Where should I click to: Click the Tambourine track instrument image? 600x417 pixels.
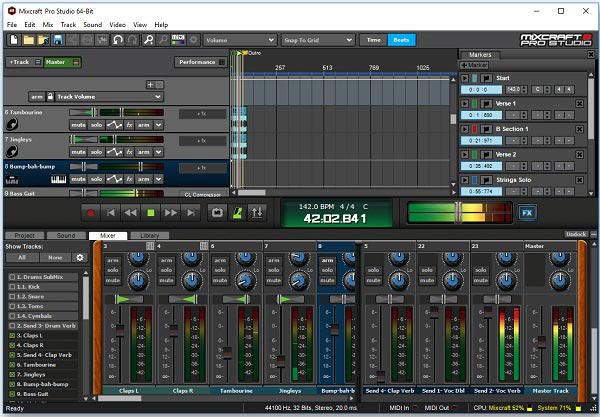tap(12, 124)
